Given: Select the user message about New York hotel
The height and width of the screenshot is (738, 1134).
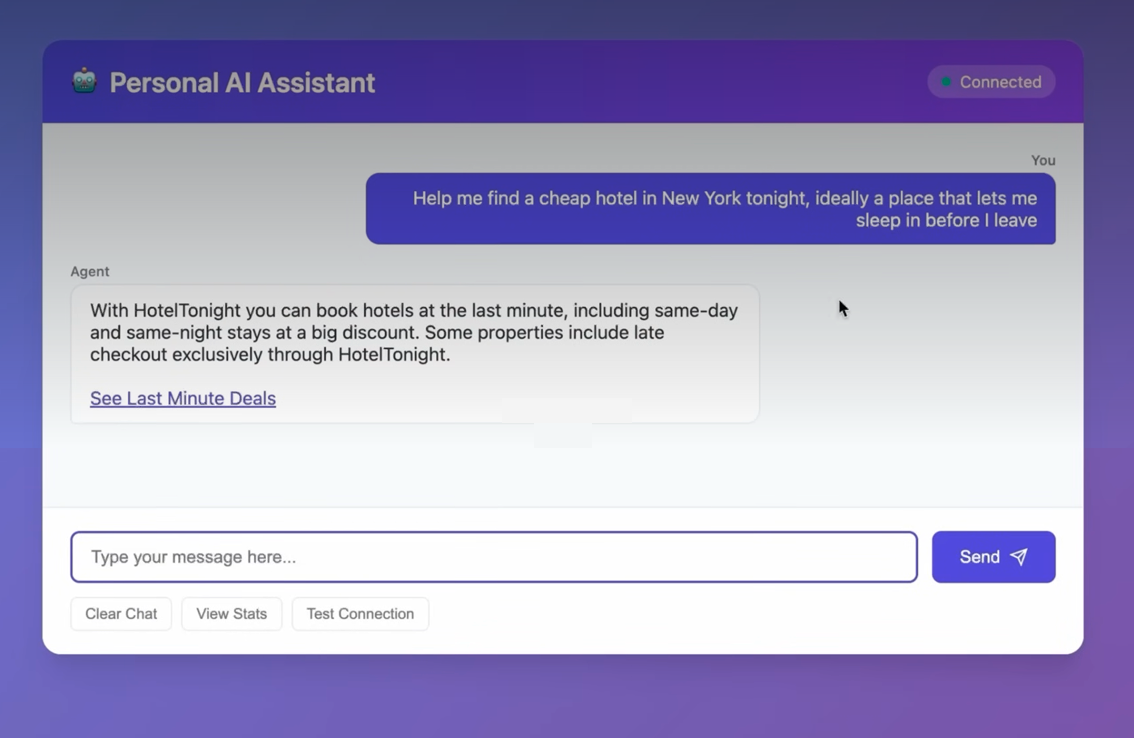Looking at the screenshot, I should point(710,209).
